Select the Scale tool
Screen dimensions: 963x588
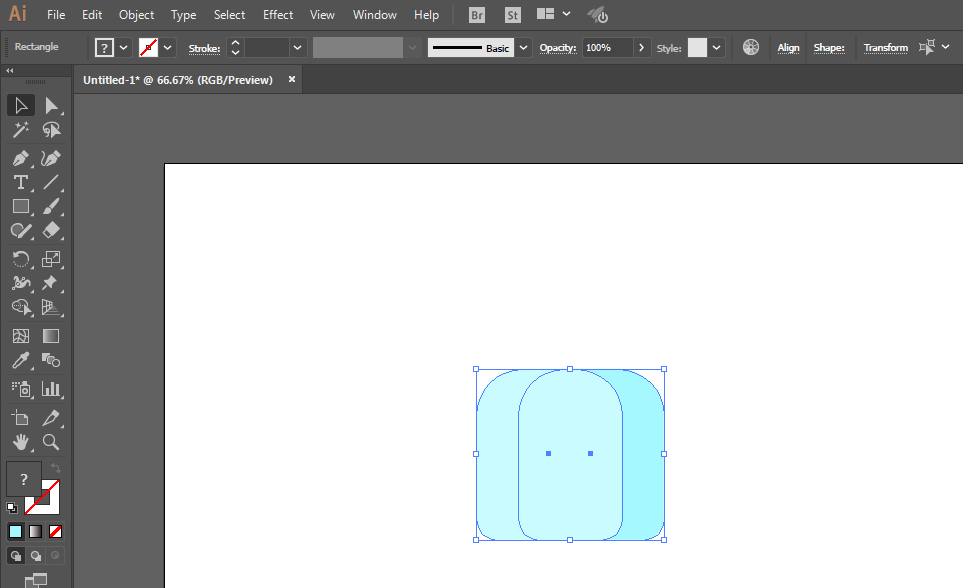coord(51,259)
